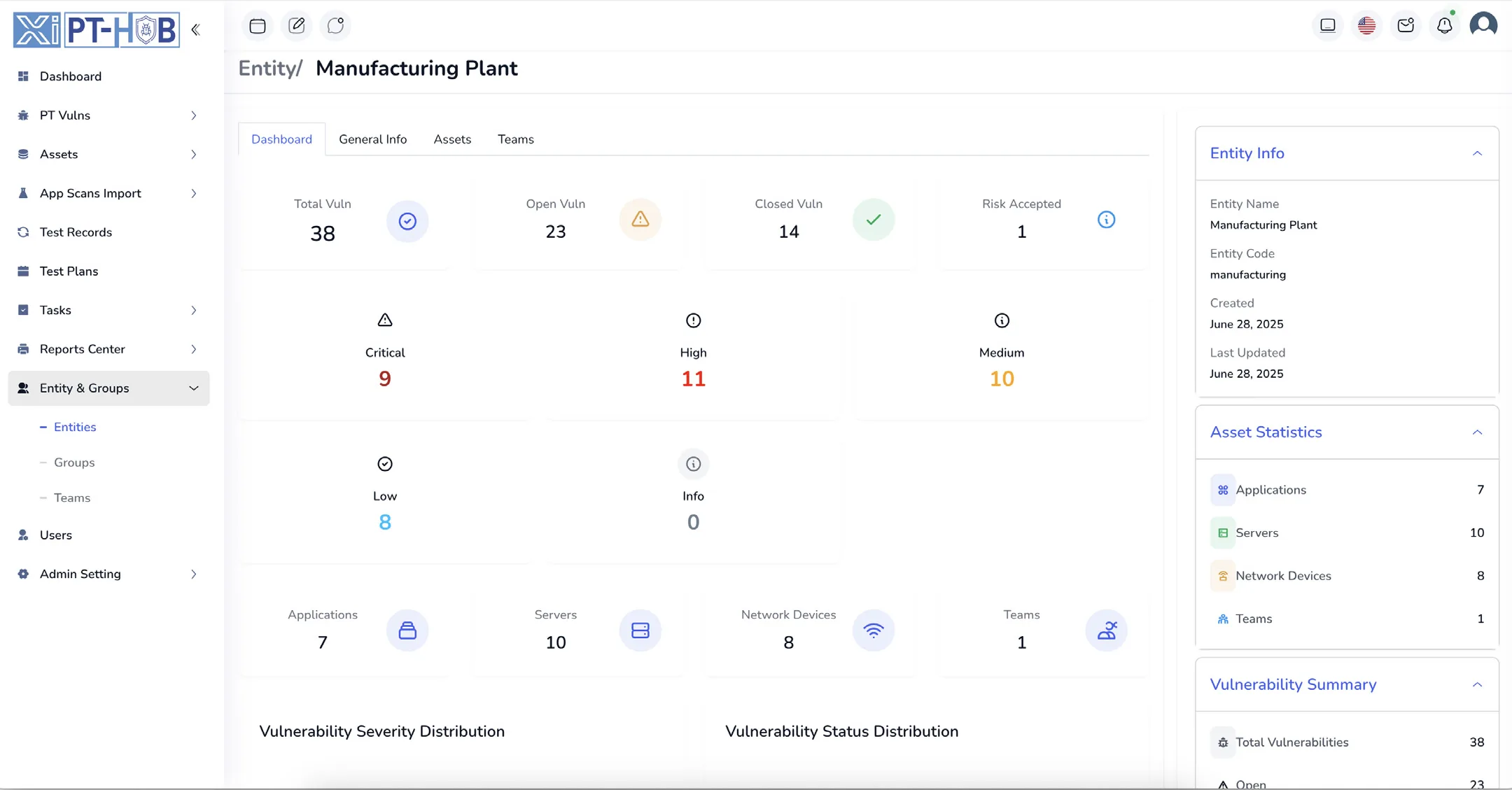Click the Total Vulnerabilities bug icon
The width and height of the screenshot is (1512, 790).
point(1223,742)
